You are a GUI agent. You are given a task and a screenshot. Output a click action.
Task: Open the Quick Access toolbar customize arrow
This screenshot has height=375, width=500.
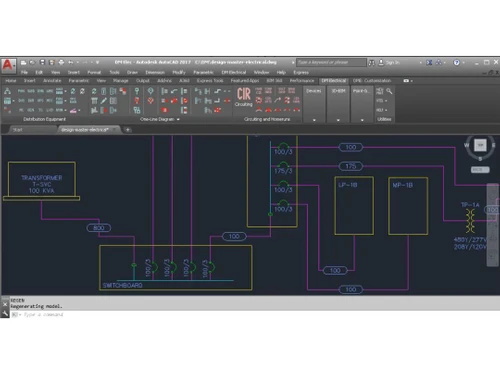pyautogui.click(x=97, y=62)
